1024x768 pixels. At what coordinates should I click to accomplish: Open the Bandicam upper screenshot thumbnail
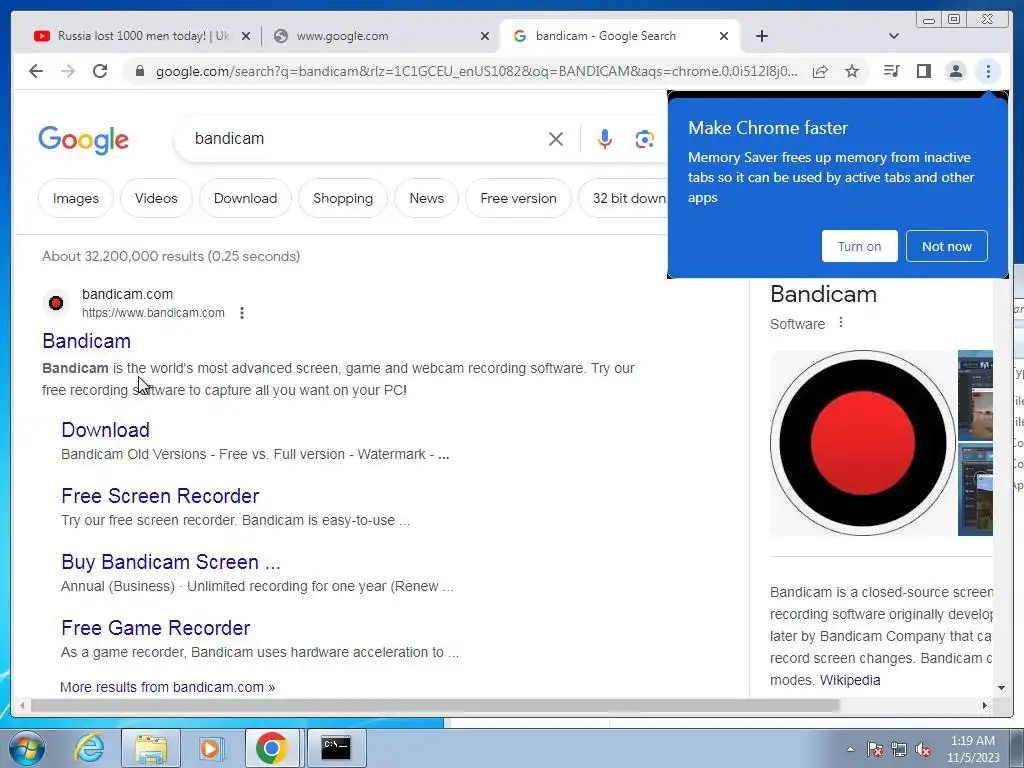(x=975, y=396)
